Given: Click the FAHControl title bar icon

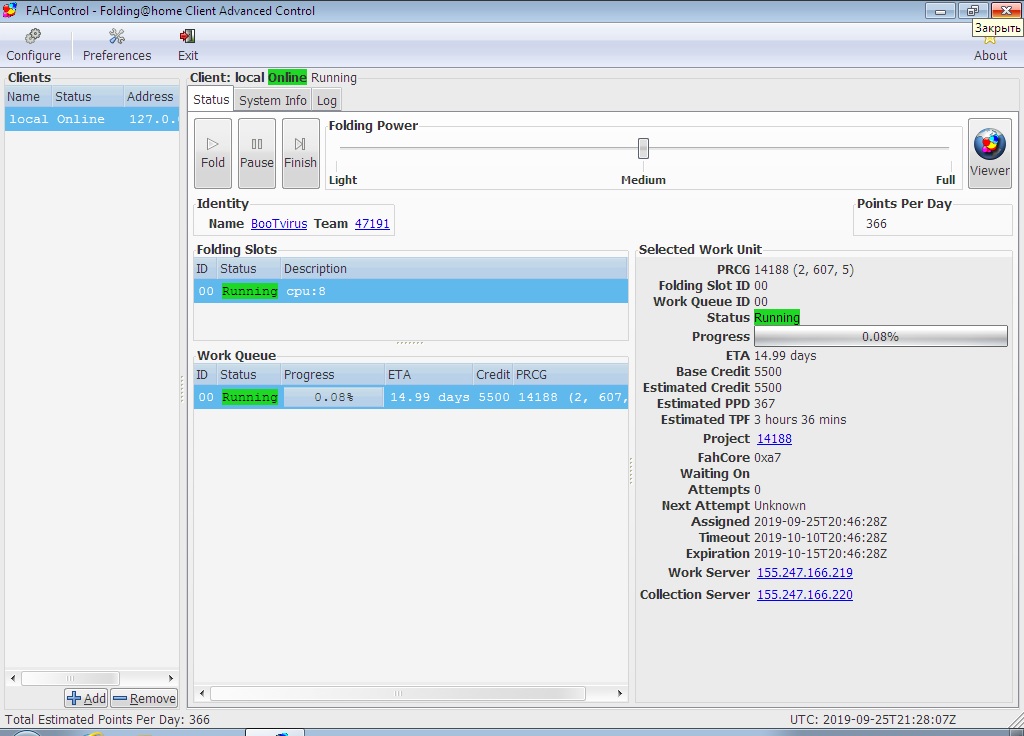Looking at the screenshot, I should (10, 10).
